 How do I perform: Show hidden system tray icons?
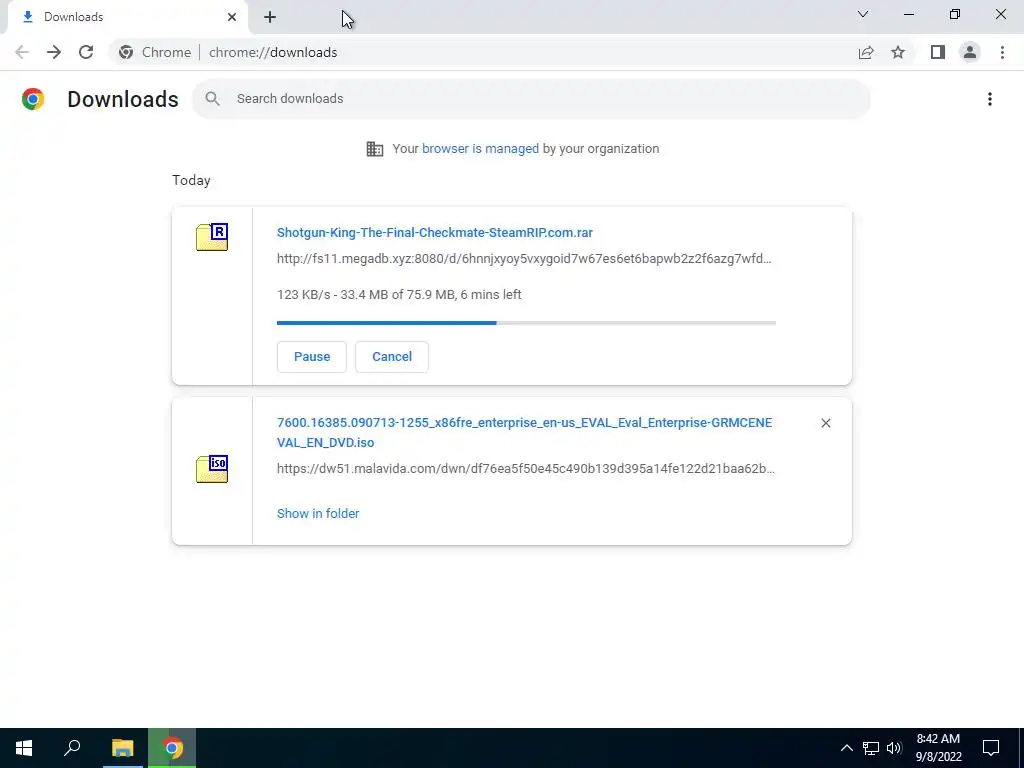(846, 748)
